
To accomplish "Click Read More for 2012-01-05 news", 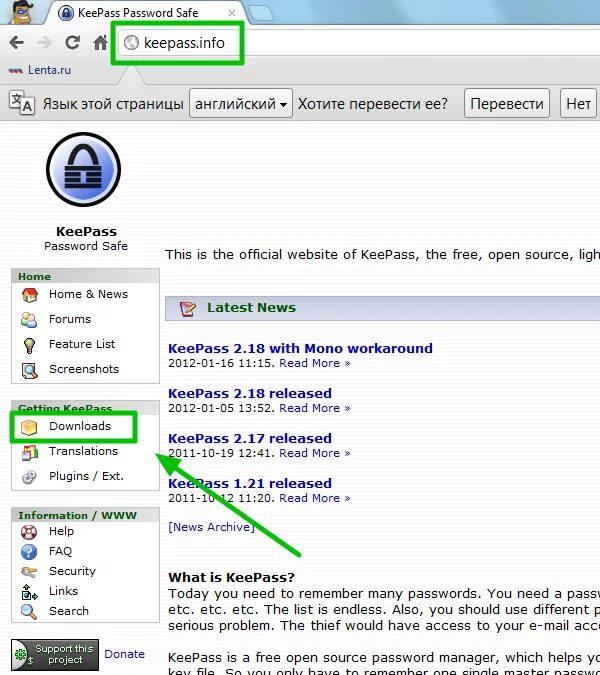I will [315, 408].
